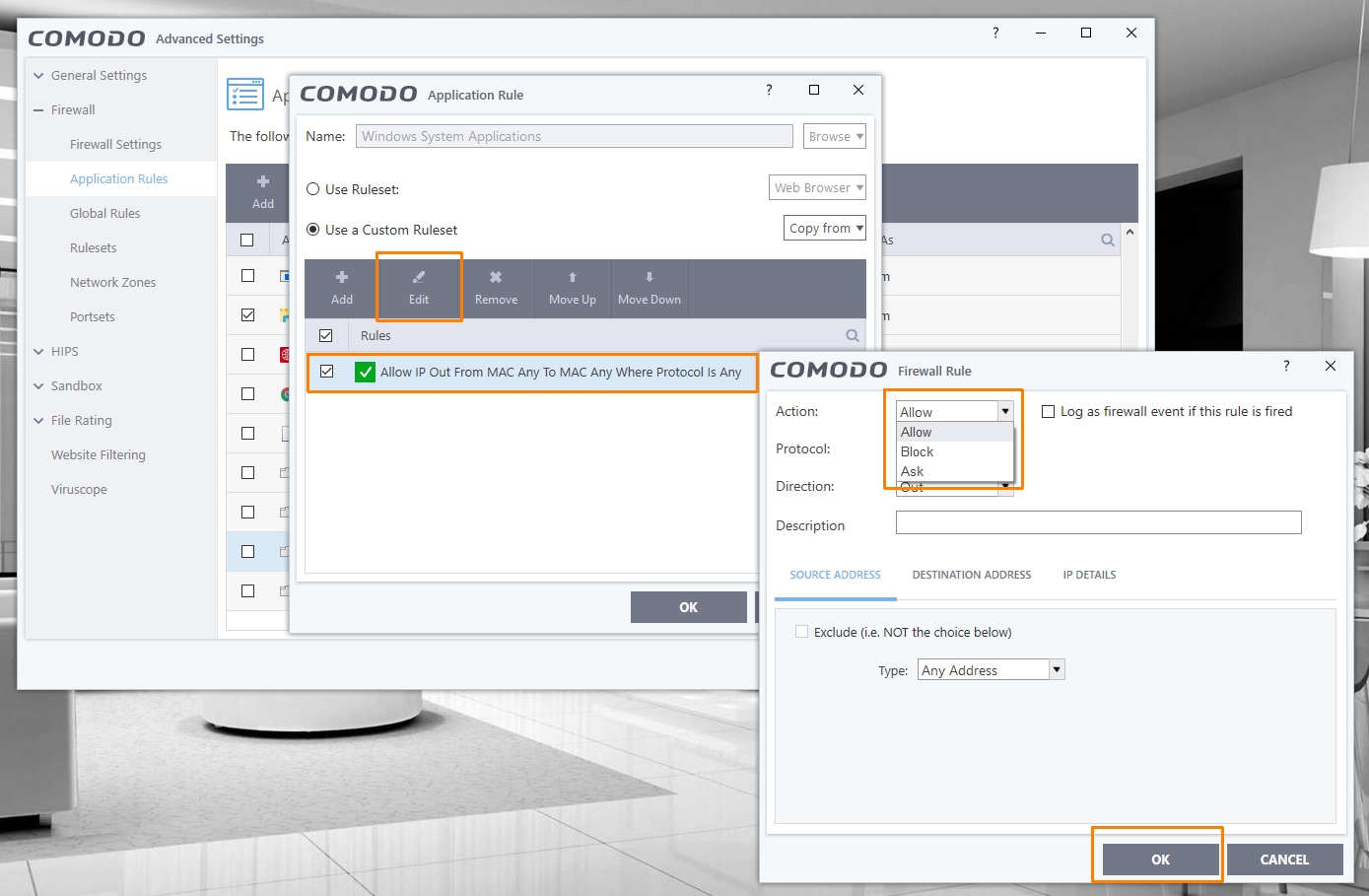Click search magnifier in Rules header

(x=852, y=336)
